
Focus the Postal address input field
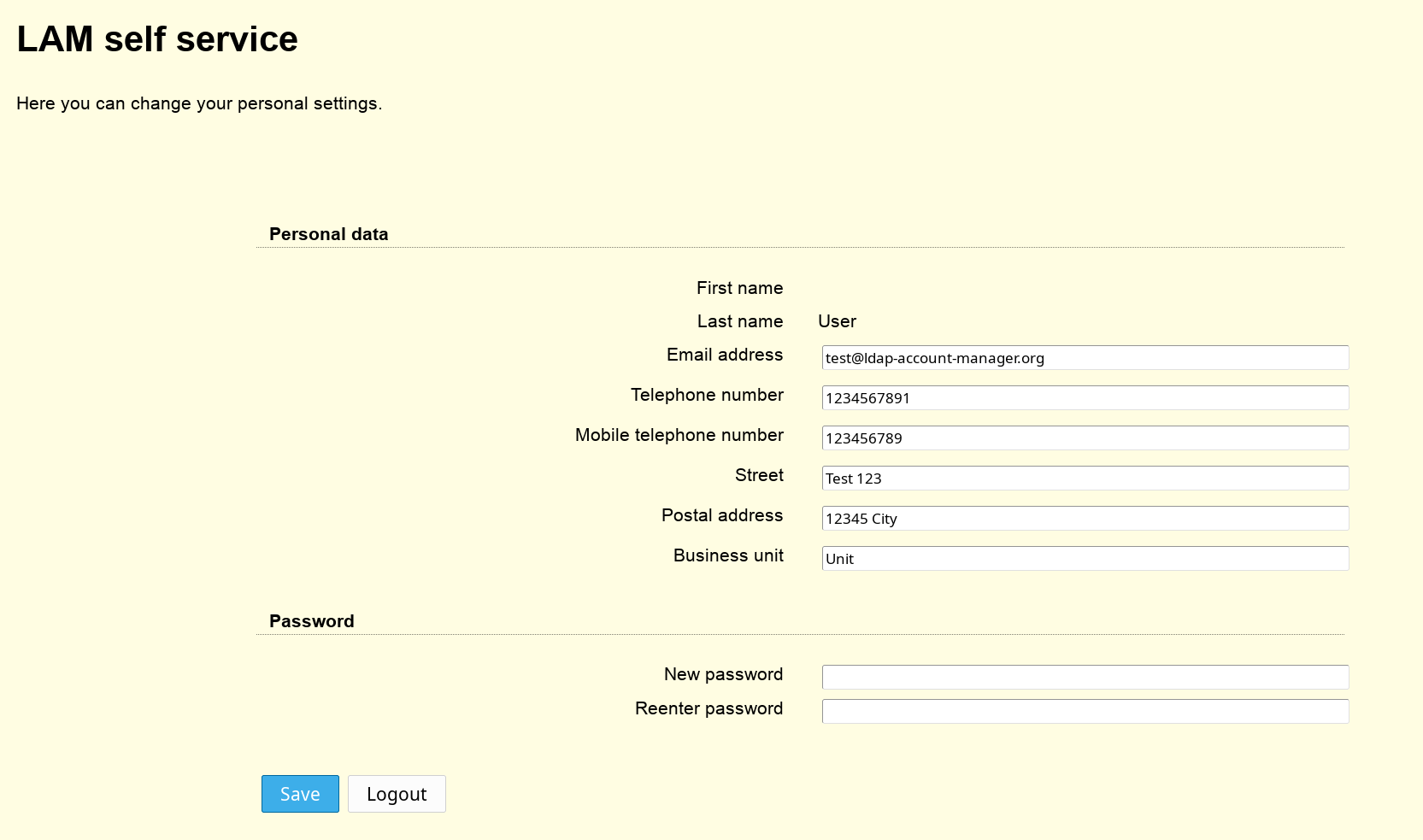pos(1085,519)
